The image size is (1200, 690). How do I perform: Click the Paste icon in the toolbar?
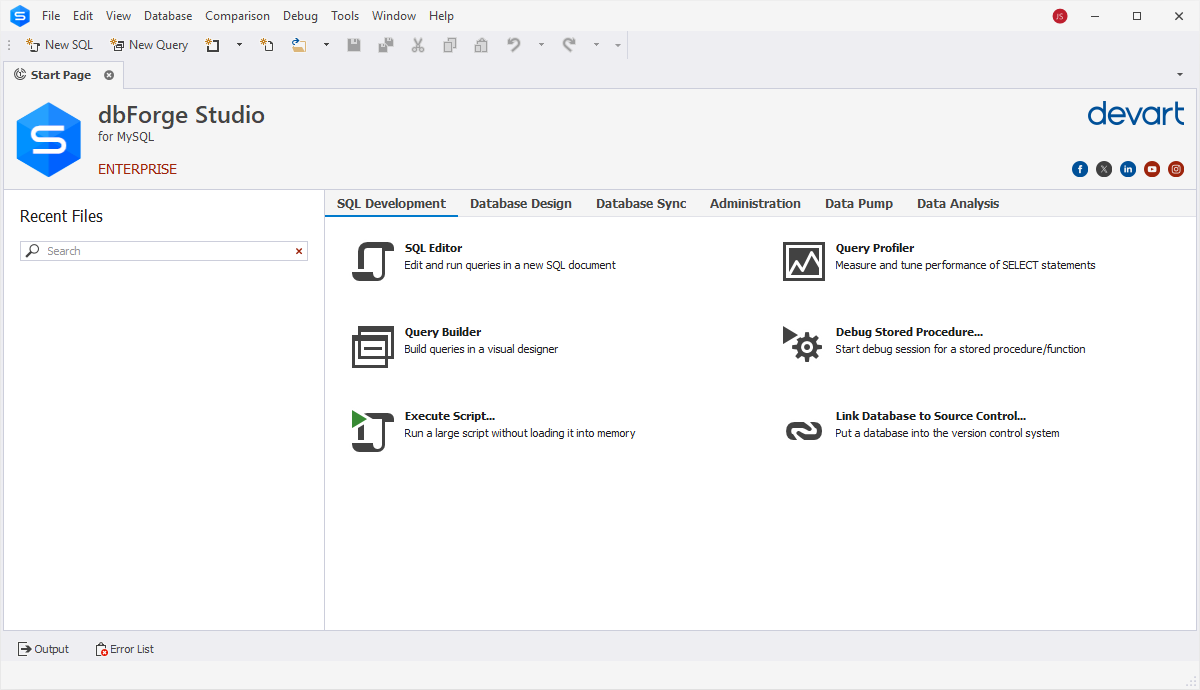(481, 45)
